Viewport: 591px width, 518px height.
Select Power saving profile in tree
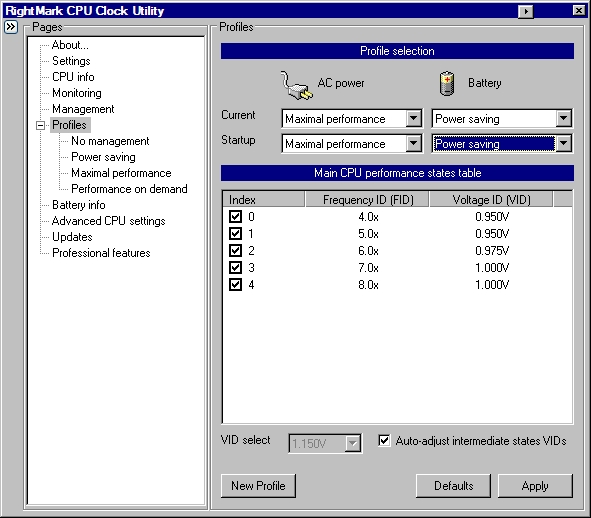tap(103, 157)
